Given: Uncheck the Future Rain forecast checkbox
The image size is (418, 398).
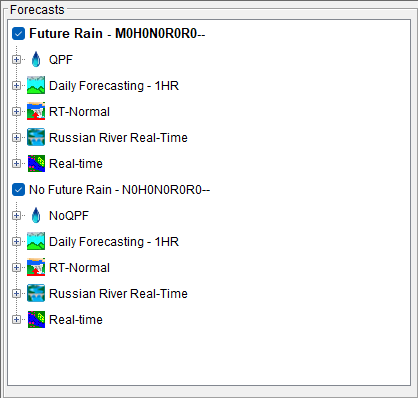Looking at the screenshot, I should [18, 34].
